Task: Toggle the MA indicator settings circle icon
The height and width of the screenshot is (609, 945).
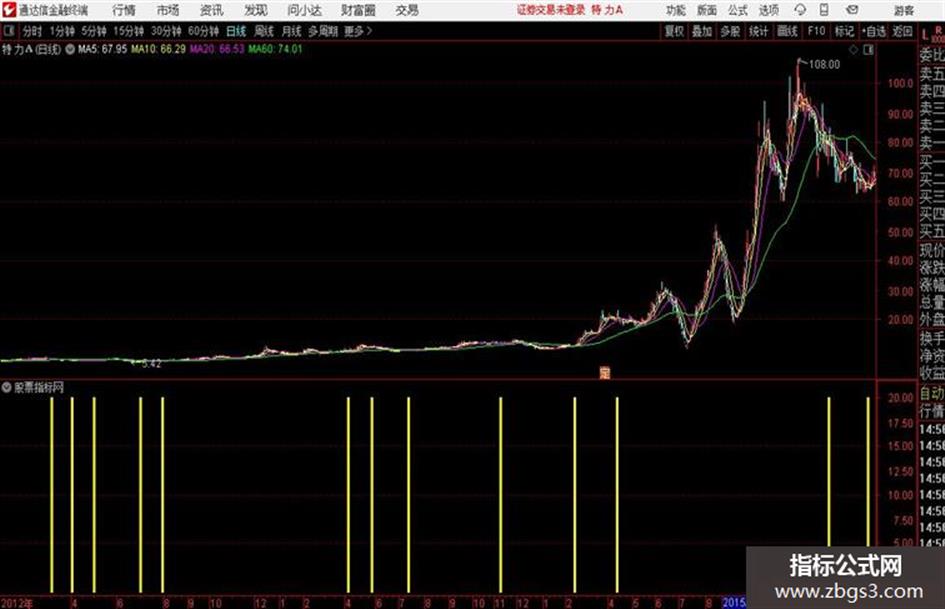Action: pos(70,49)
